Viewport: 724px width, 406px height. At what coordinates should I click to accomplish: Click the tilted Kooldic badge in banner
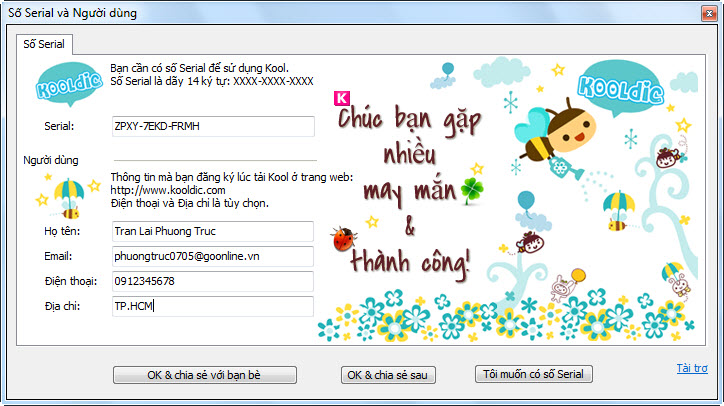click(x=620, y=81)
